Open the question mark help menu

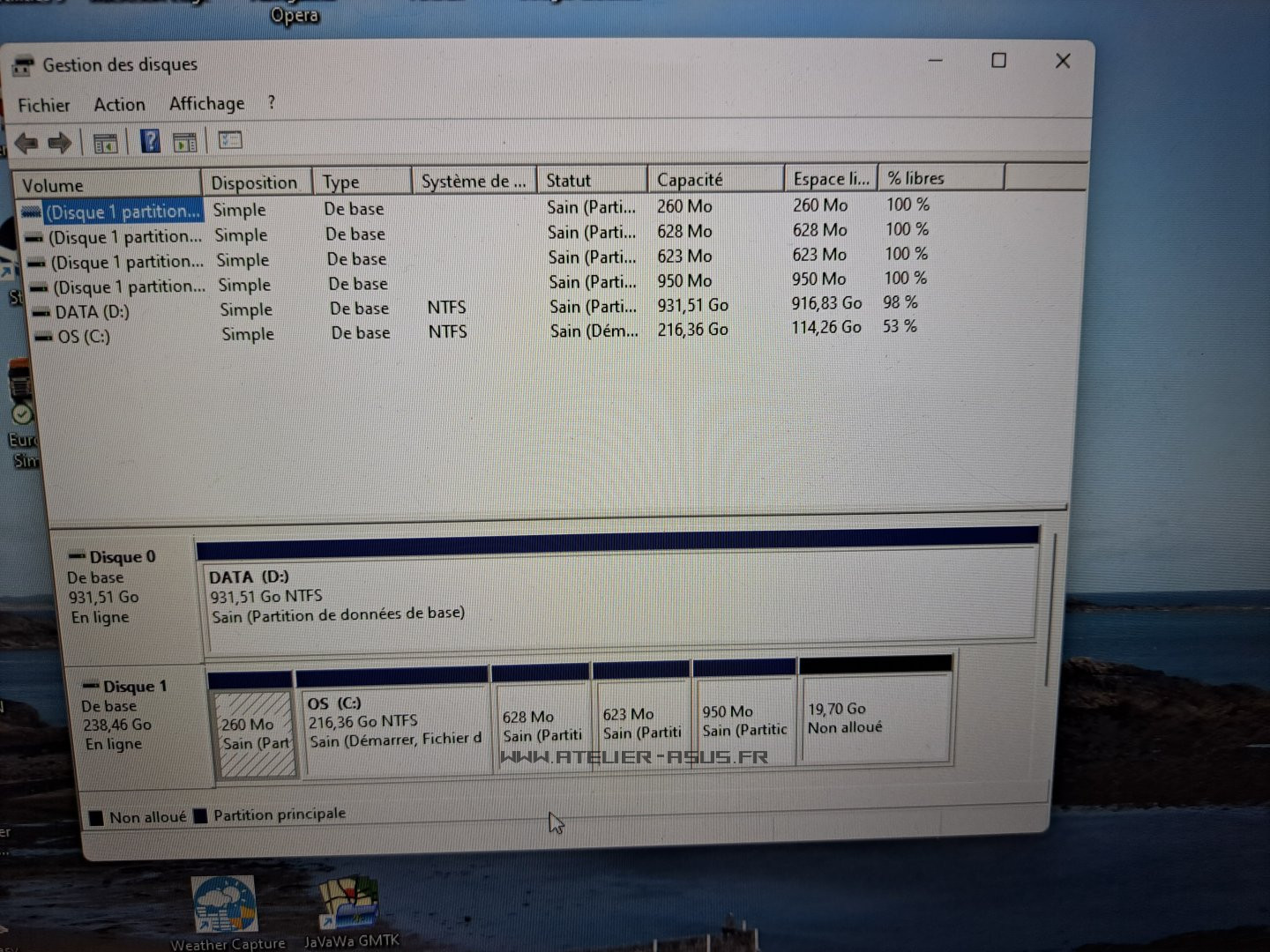pyautogui.click(x=272, y=102)
